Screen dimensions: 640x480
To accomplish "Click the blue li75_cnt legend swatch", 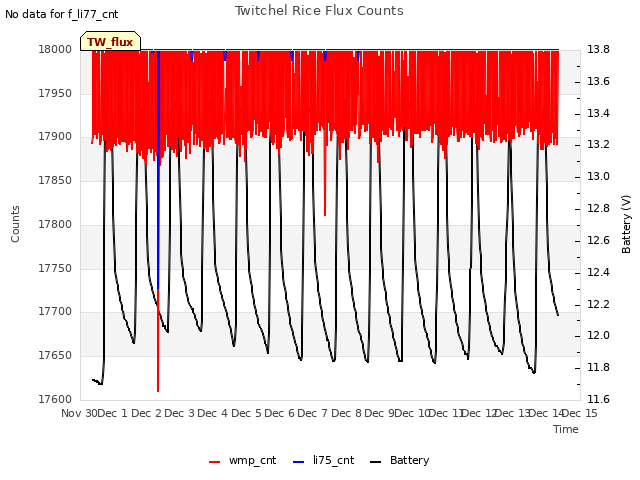I will [298, 462].
